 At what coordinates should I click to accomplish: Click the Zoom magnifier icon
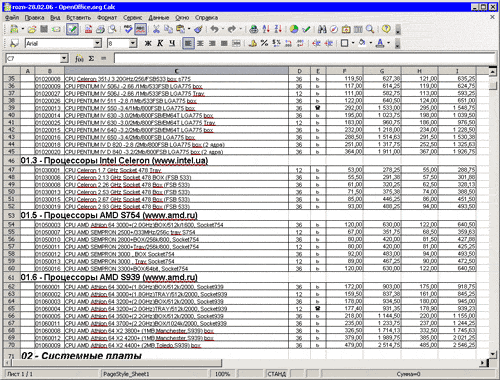[x=370, y=29]
